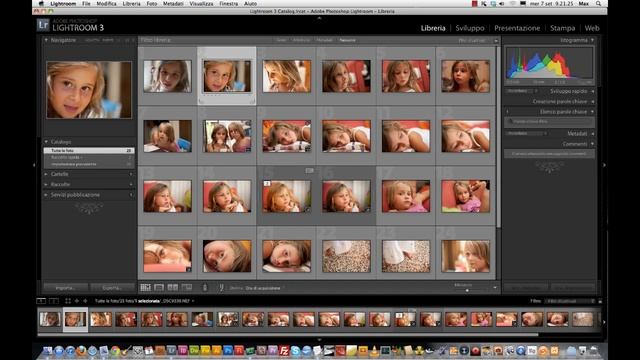640x360 pixels.
Task: Hide filmstrip with bottom edge arrow
Action: click(x=319, y=339)
